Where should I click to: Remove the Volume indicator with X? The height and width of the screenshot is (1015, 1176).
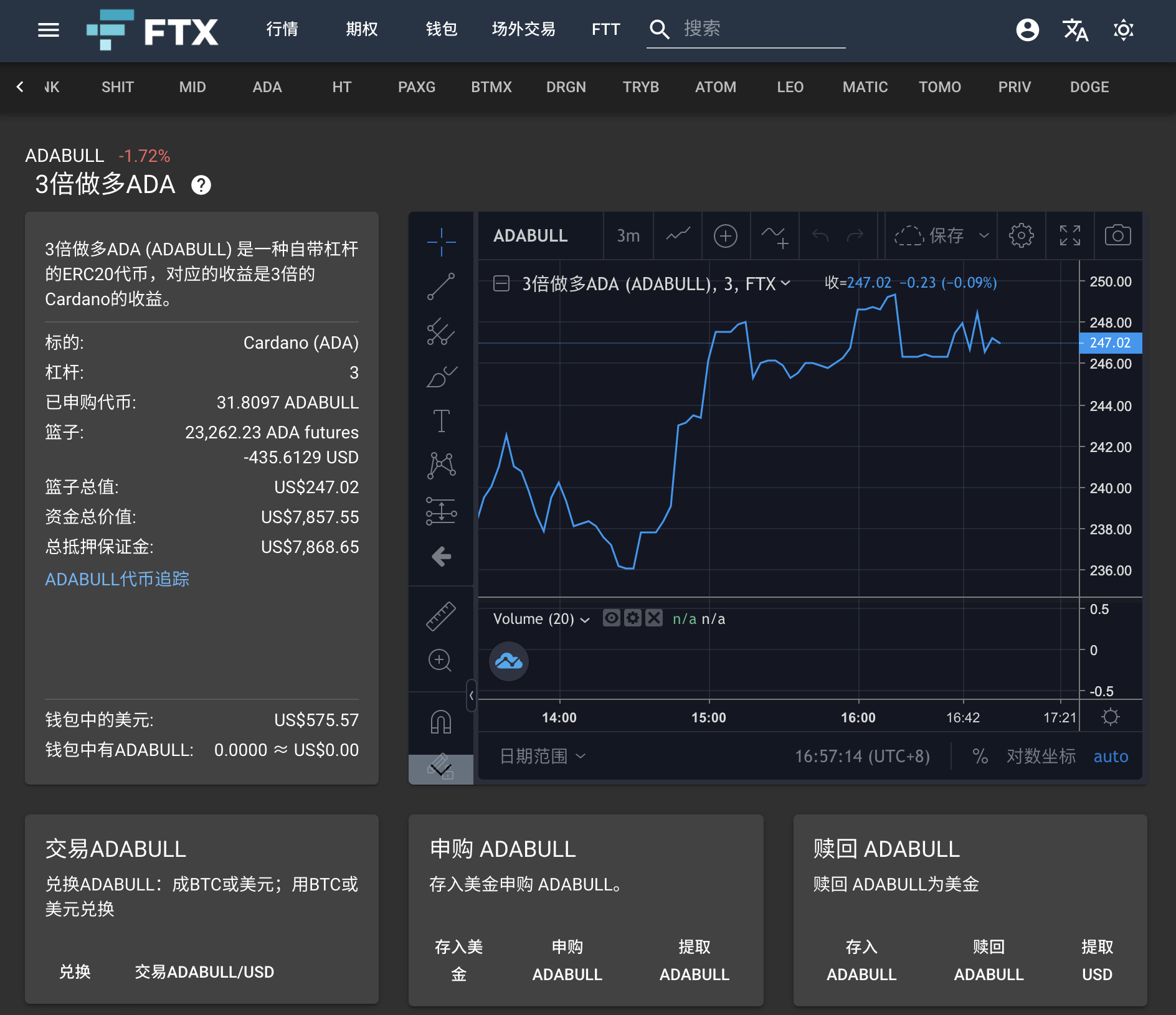tap(654, 618)
